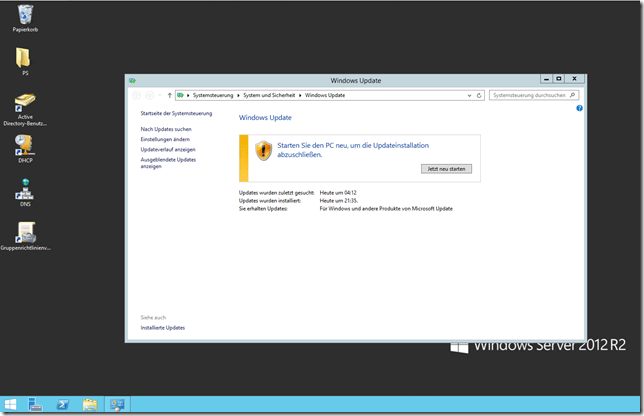
Task: Open the Gruppenrichtlinien desktop shortcut
Action: pyautogui.click(x=25, y=233)
